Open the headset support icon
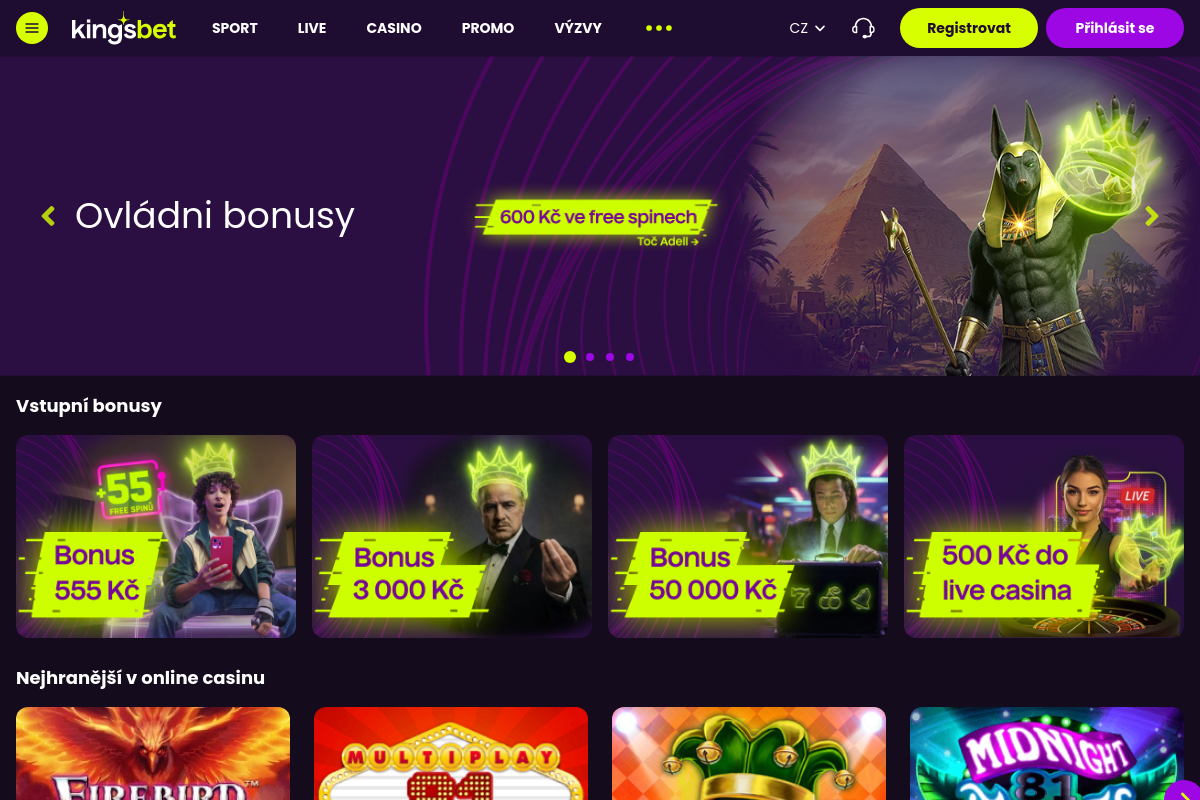This screenshot has width=1200, height=800. (863, 28)
